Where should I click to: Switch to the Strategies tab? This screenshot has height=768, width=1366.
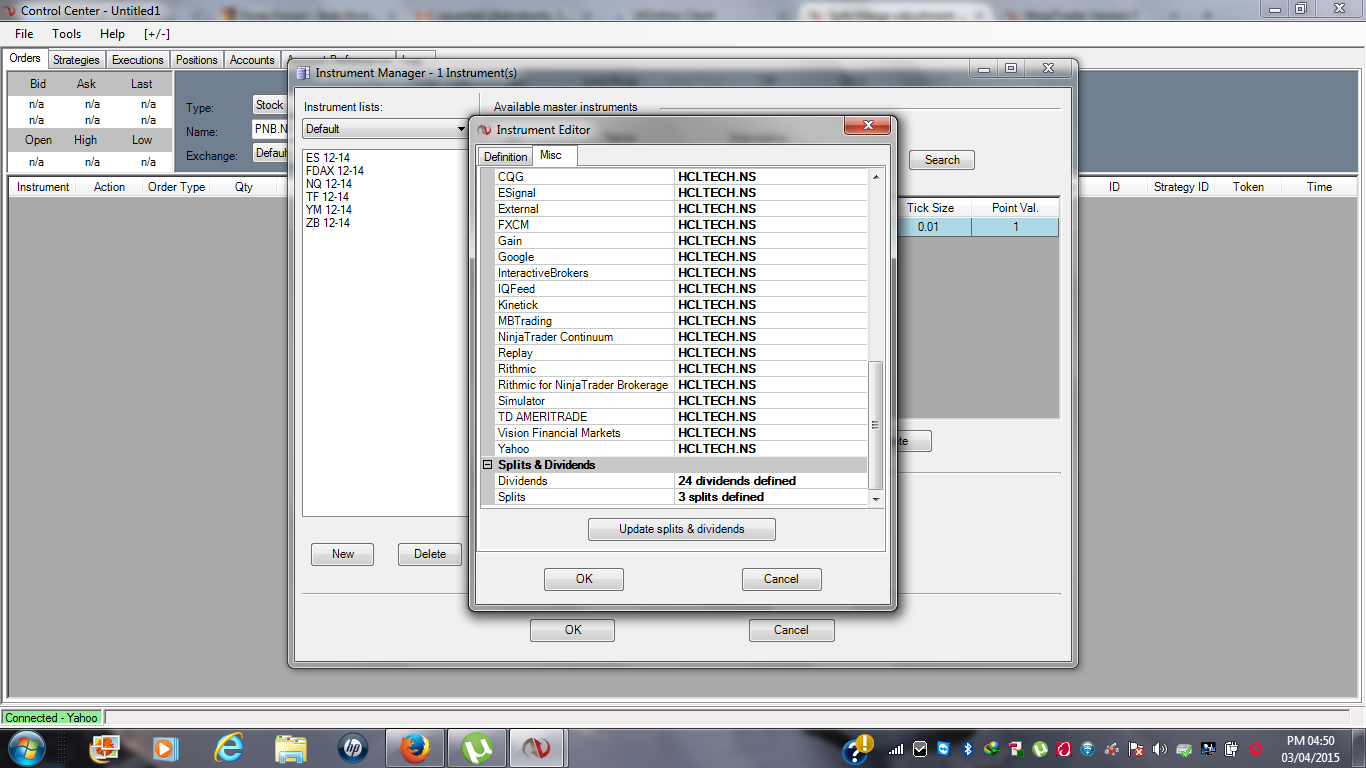(76, 60)
